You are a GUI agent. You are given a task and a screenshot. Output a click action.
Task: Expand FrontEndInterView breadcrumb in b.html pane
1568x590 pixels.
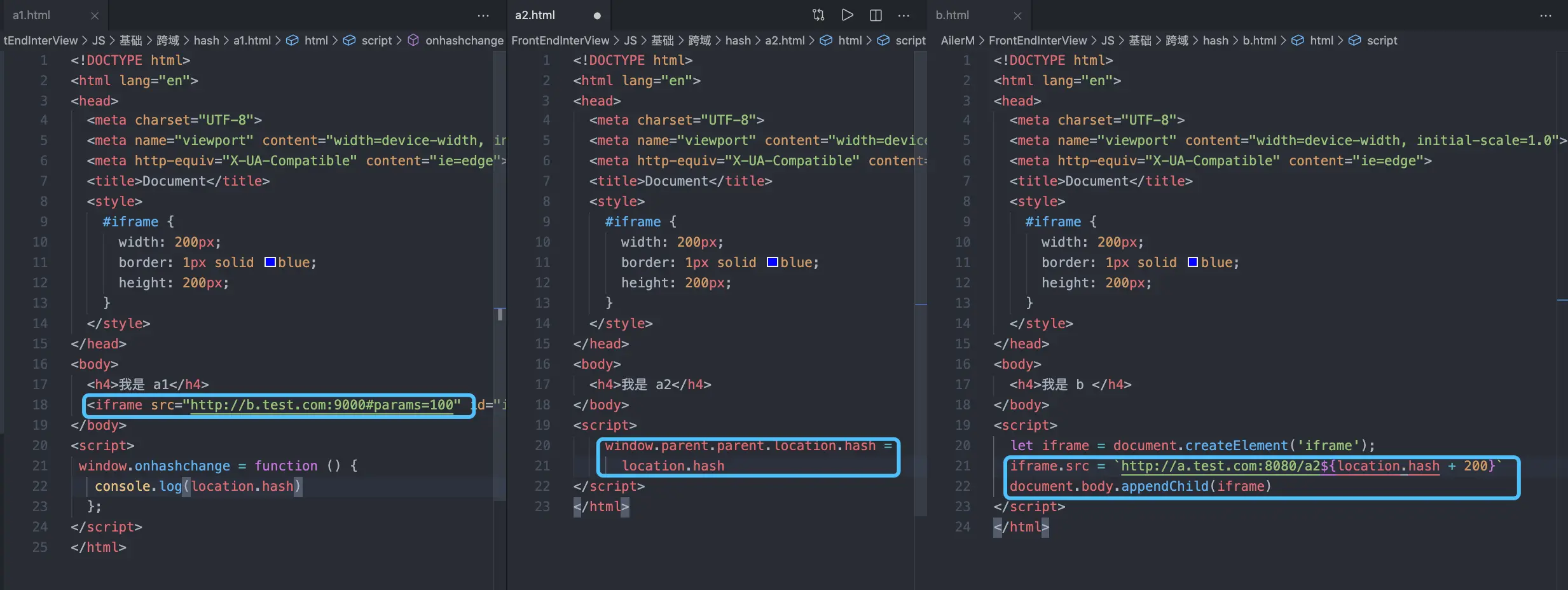point(1038,40)
